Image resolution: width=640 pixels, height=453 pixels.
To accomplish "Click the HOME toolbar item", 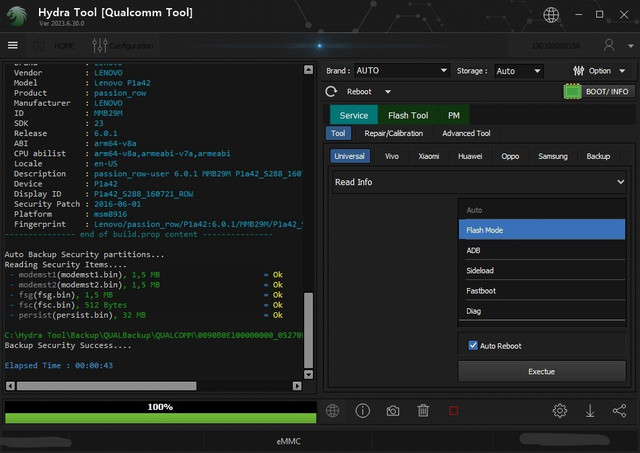I will click(54, 45).
